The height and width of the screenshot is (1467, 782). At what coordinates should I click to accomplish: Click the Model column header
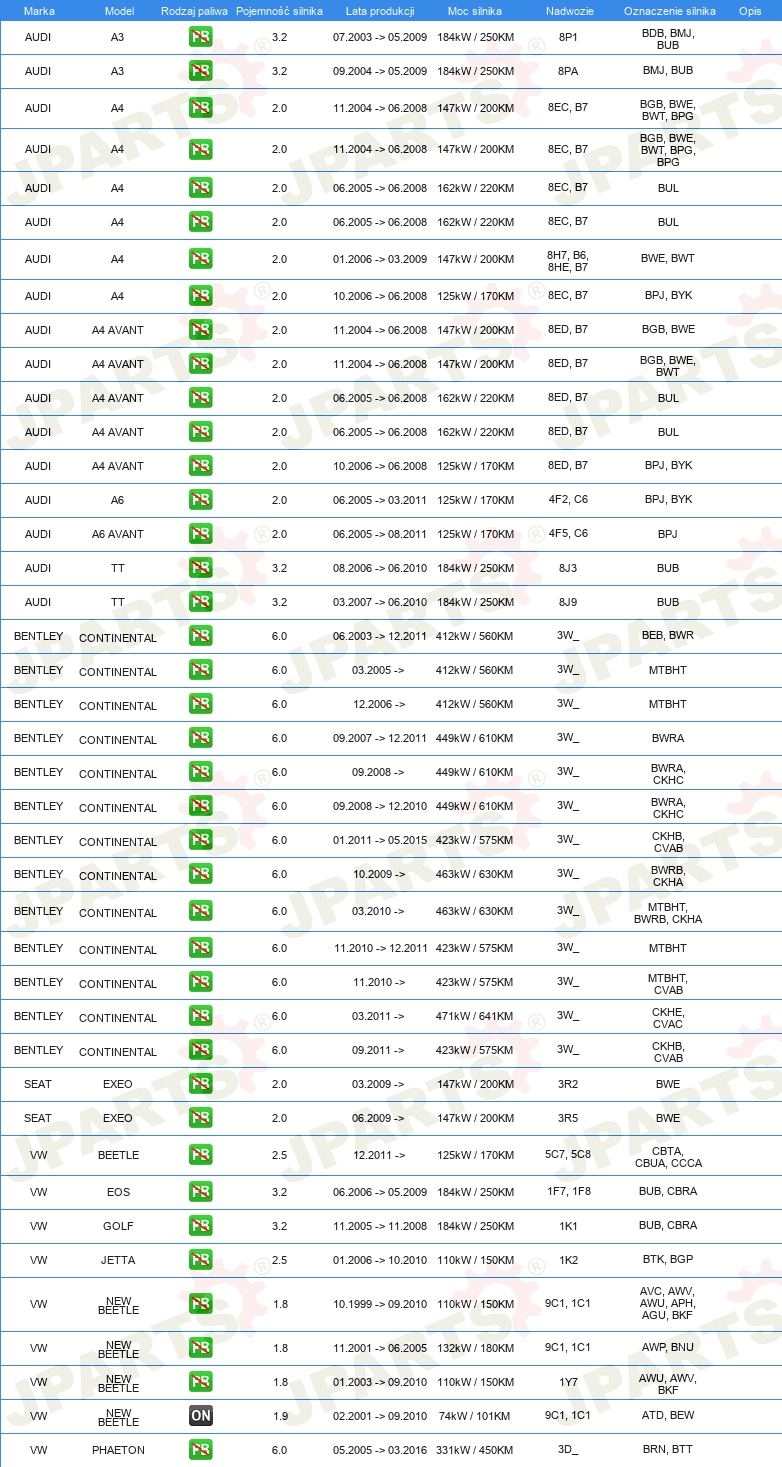pos(118,11)
